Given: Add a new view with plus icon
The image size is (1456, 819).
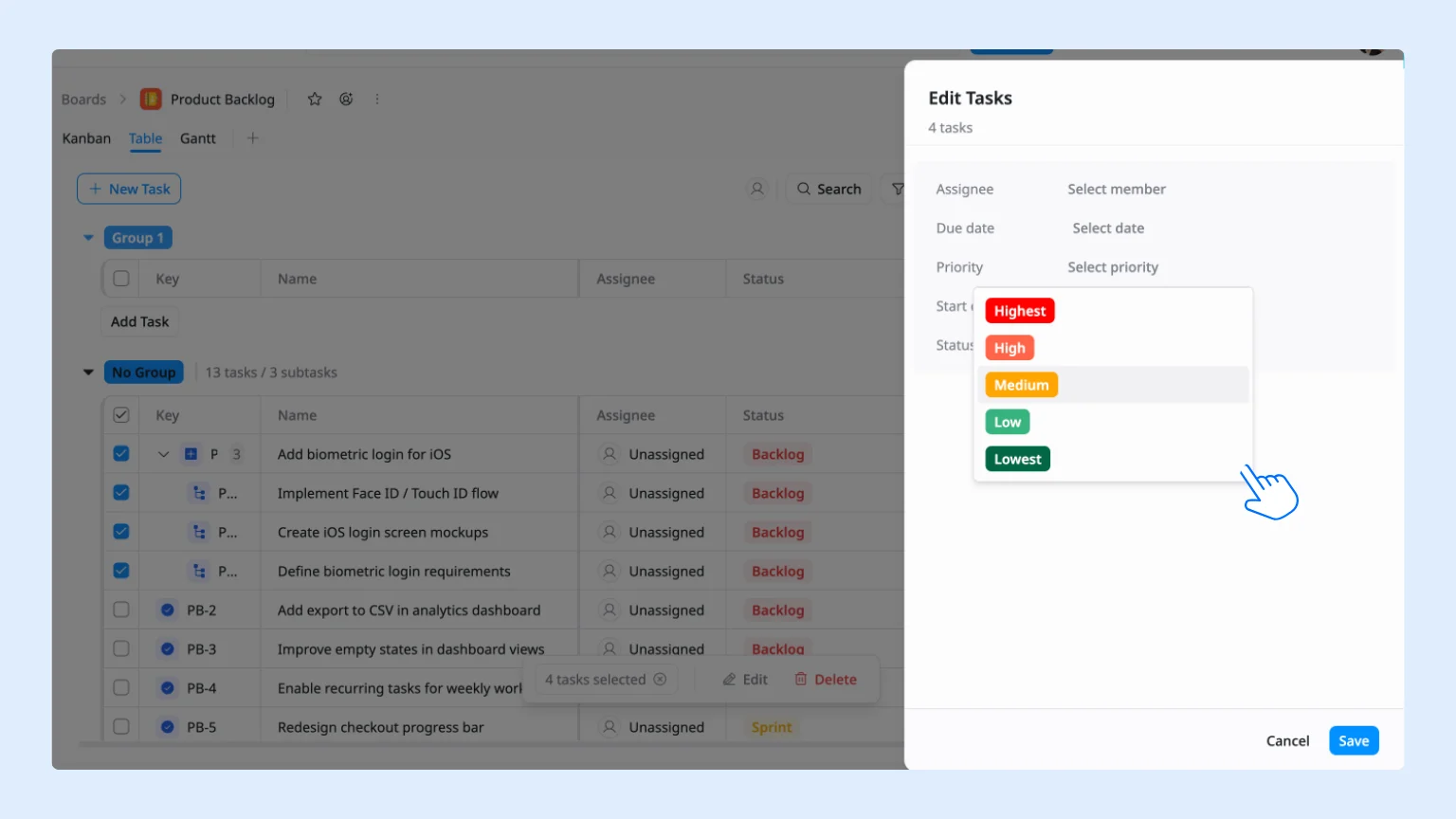Looking at the screenshot, I should 252,138.
